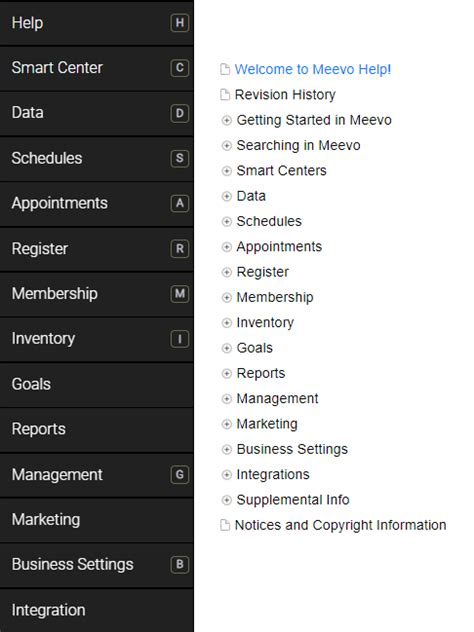Viewport: 474px width, 632px height.
Task: Open the Revision History page link
Action: [x=285, y=95]
